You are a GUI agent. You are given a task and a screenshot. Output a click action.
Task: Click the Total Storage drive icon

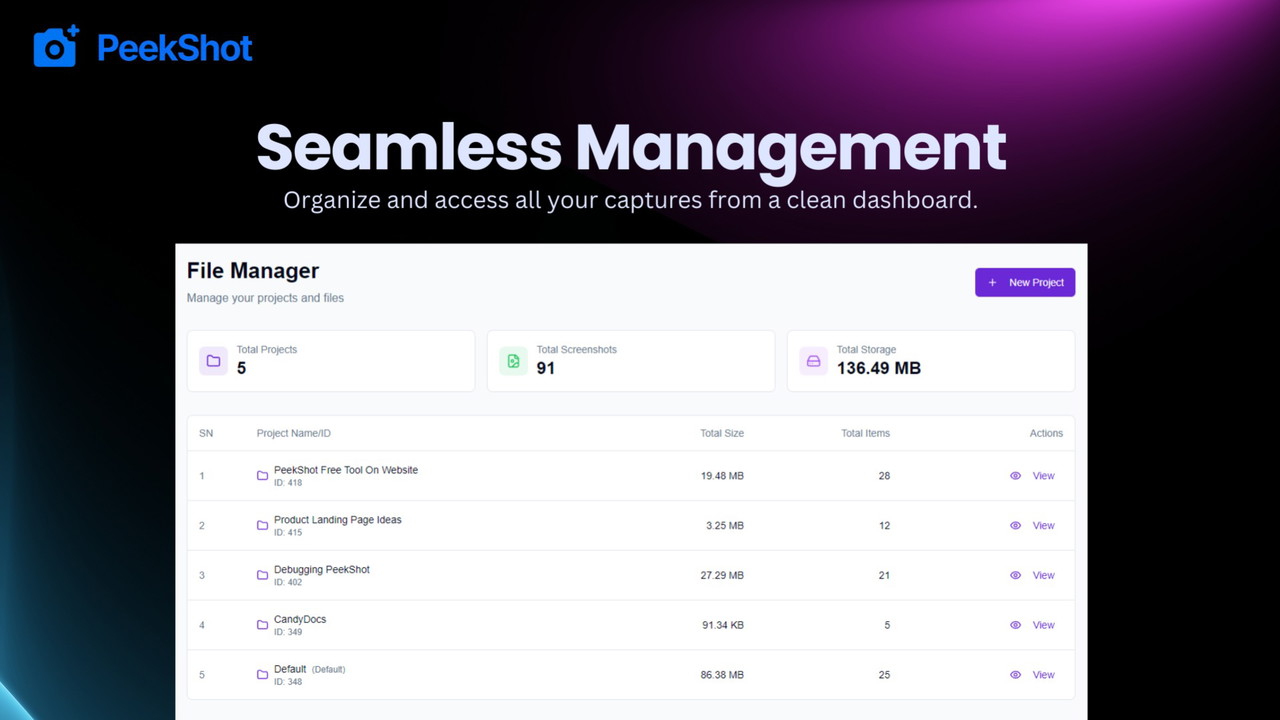pyautogui.click(x=813, y=361)
